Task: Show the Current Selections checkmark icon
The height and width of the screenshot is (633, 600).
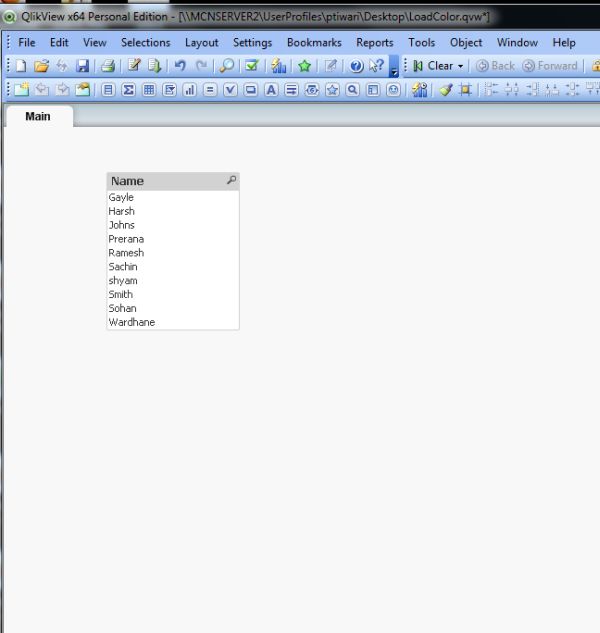Action: coord(252,65)
